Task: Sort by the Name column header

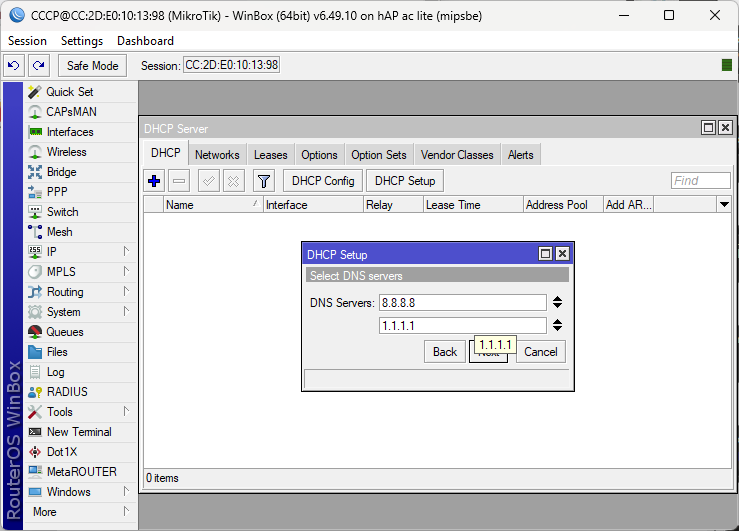Action: [x=213, y=204]
